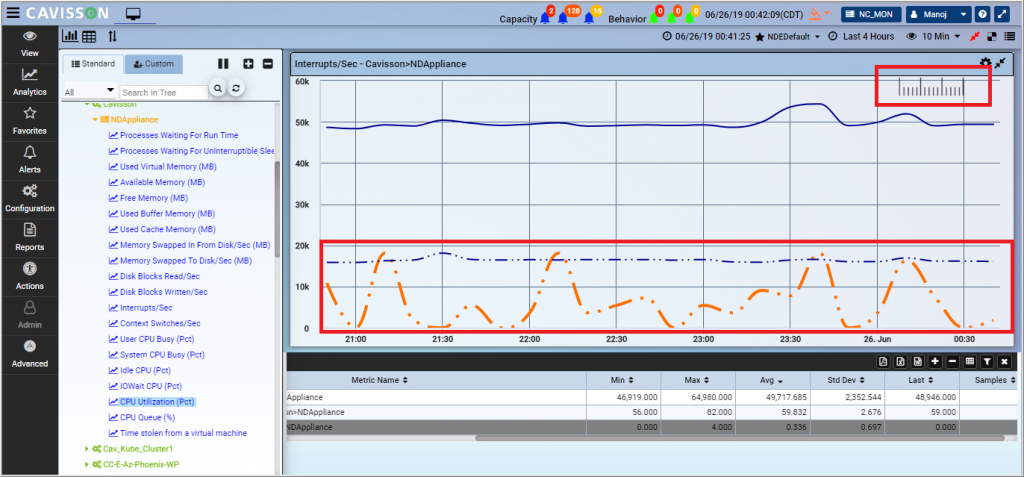Refresh the metric tree
The height and width of the screenshot is (477, 1024).
236,88
